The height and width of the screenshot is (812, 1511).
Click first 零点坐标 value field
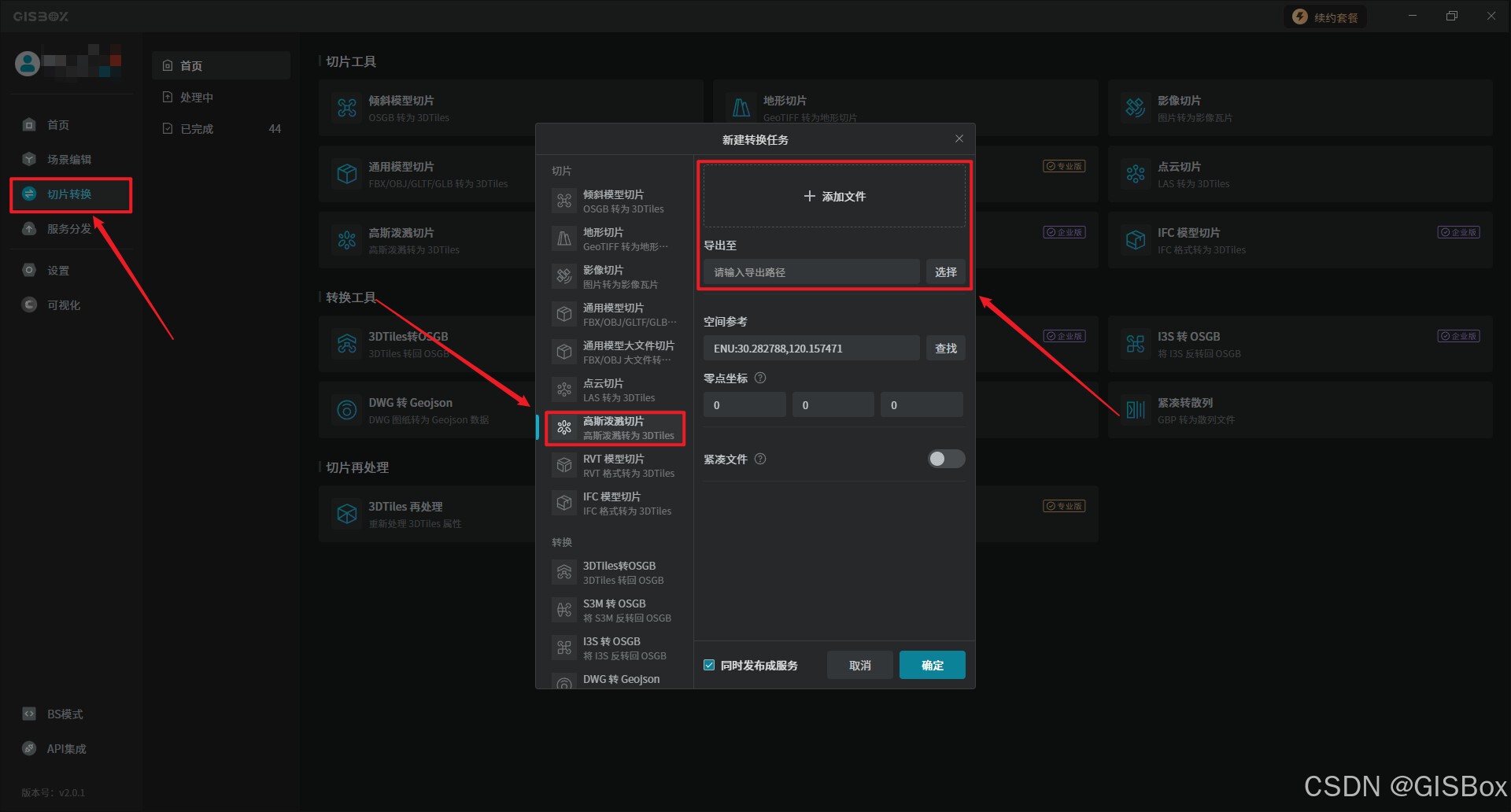click(744, 404)
